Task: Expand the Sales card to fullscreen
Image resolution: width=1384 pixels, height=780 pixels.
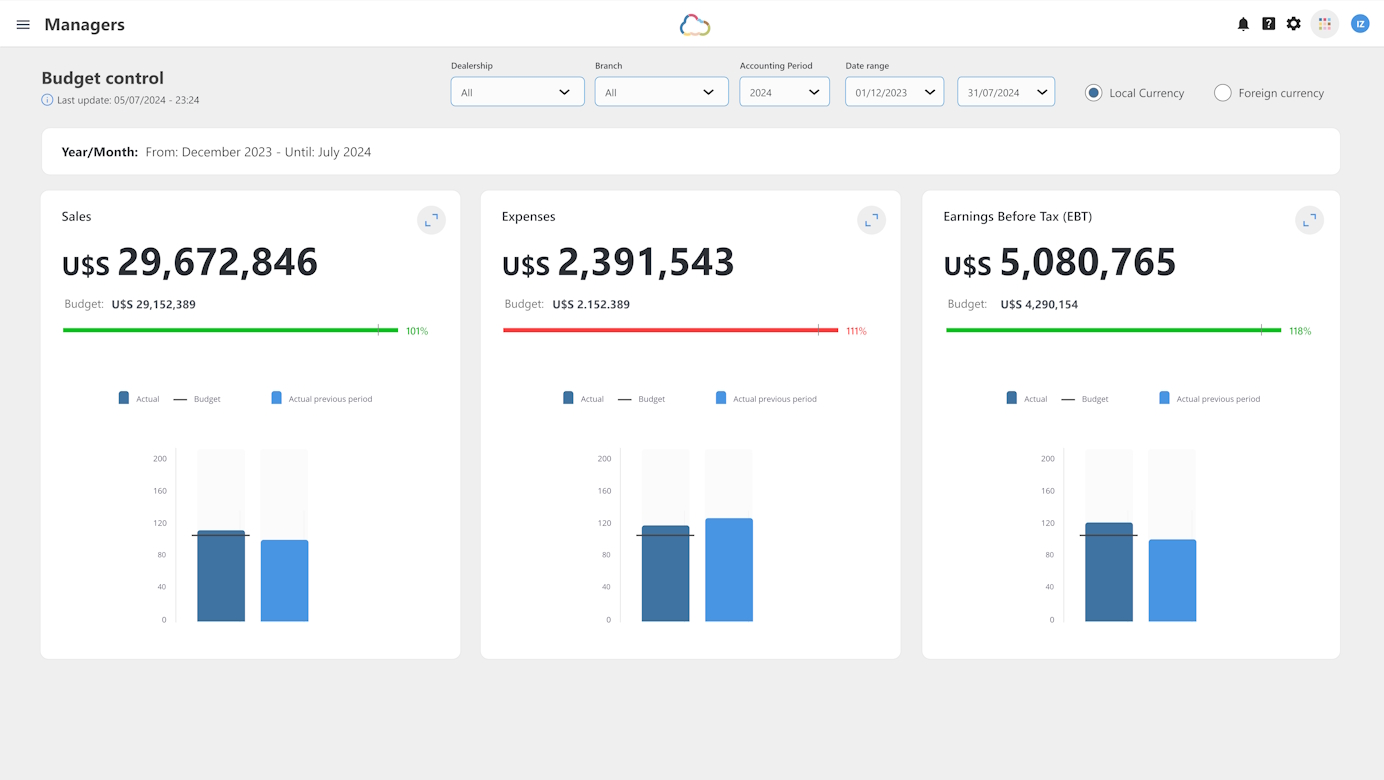Action: (x=431, y=220)
